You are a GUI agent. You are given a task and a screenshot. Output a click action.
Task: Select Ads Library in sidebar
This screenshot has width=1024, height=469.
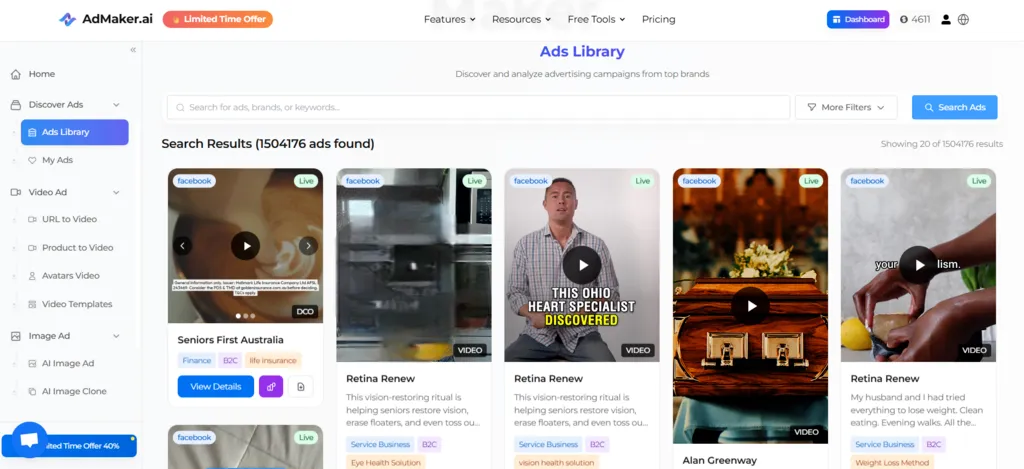coord(74,132)
